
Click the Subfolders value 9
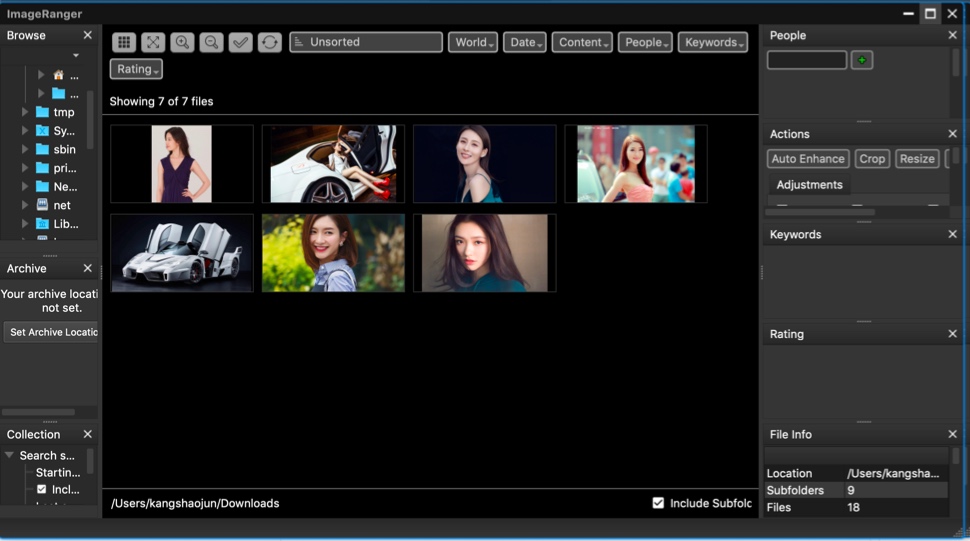click(x=851, y=490)
